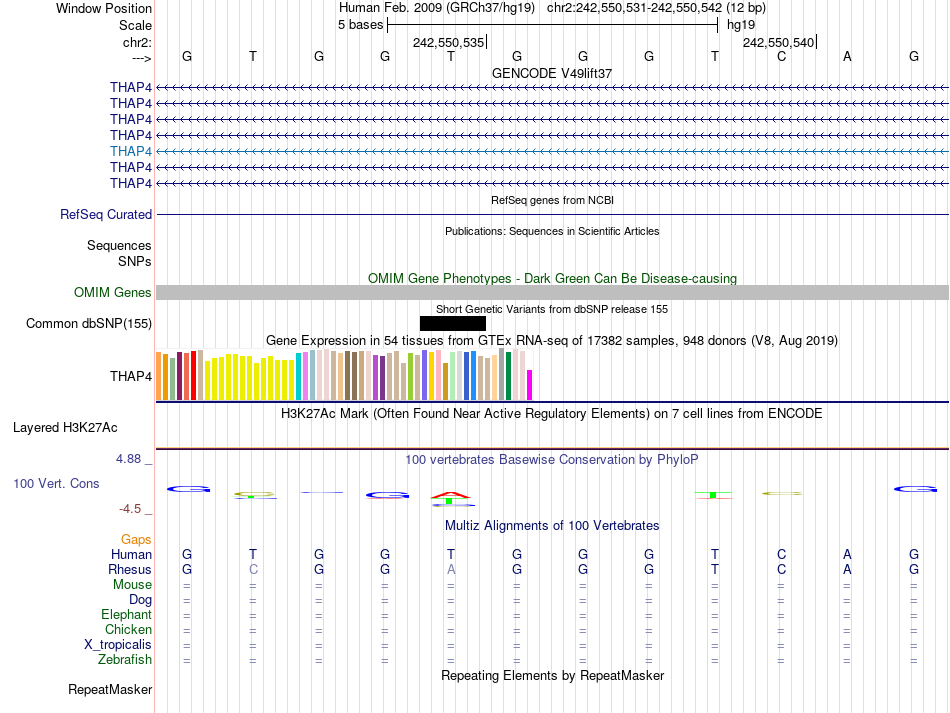This screenshot has height=713, width=950.
Task: Select the Elephant species row label
Action: pyautogui.click(x=127, y=615)
